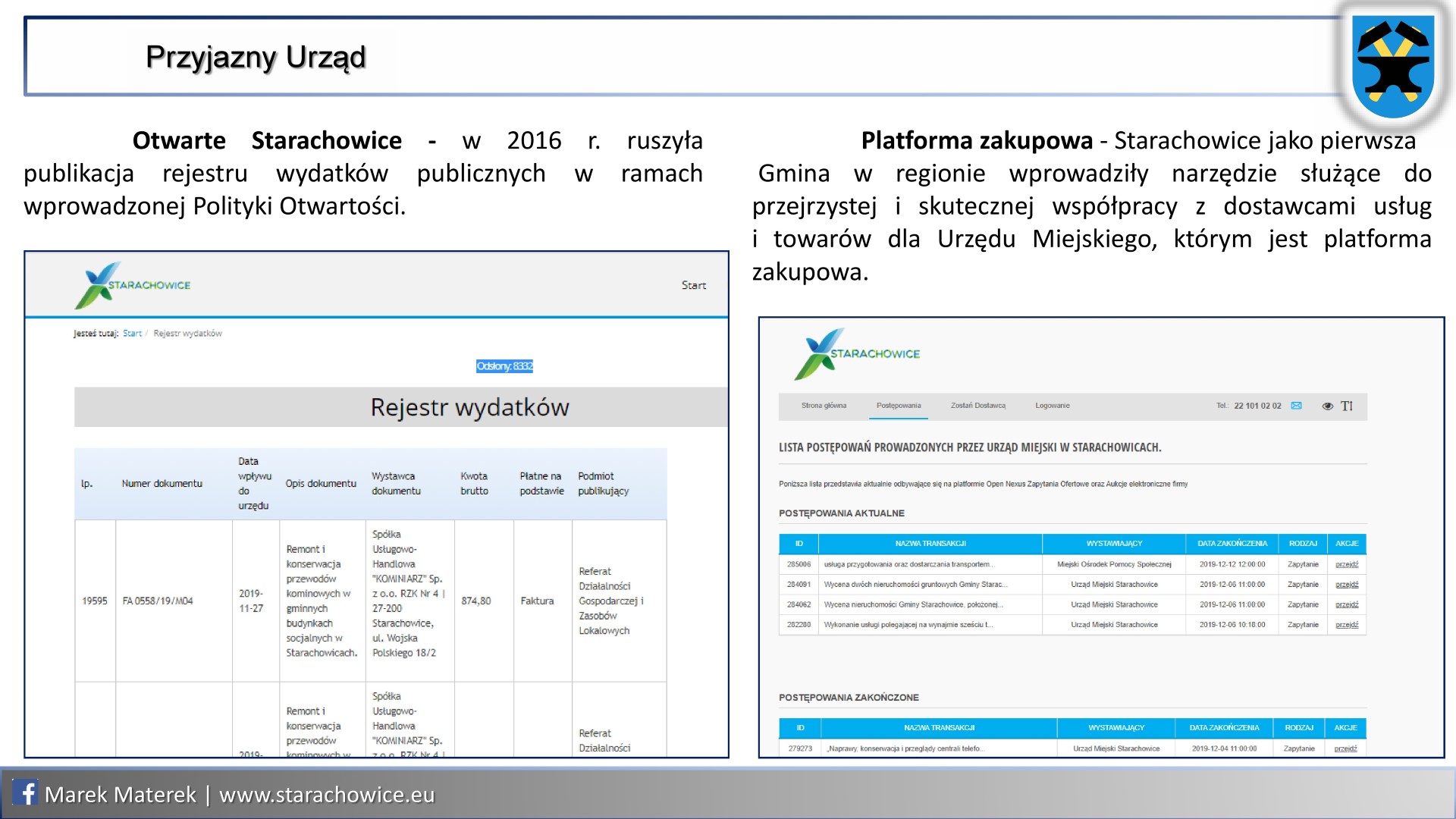Click the Facebook icon in footer
The image size is (1456, 819).
25,793
